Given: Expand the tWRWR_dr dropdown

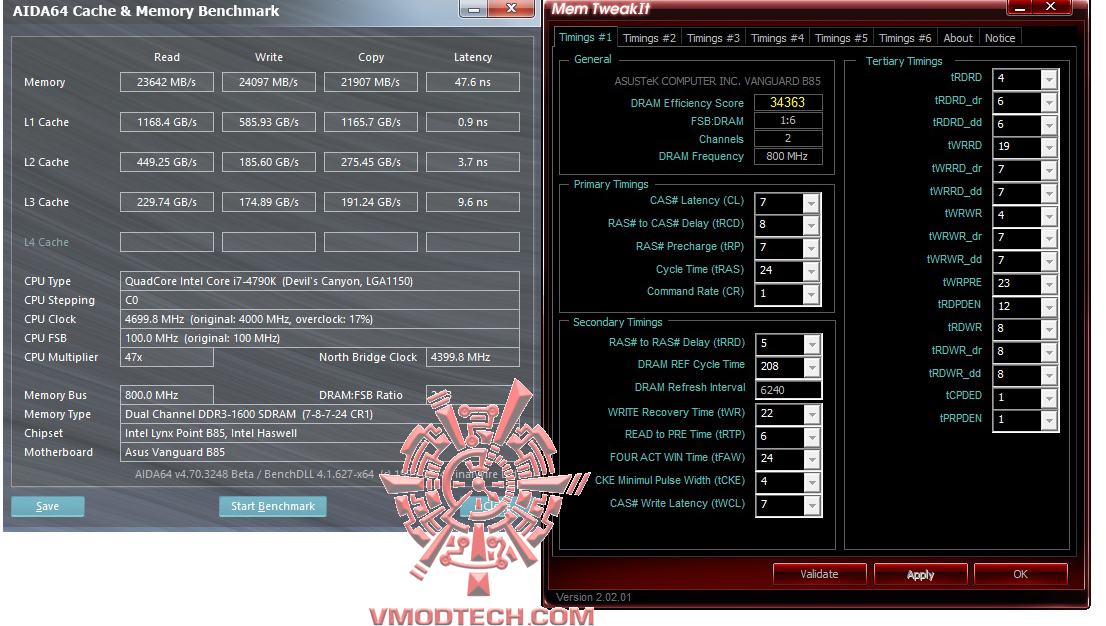Looking at the screenshot, I should 1050,239.
